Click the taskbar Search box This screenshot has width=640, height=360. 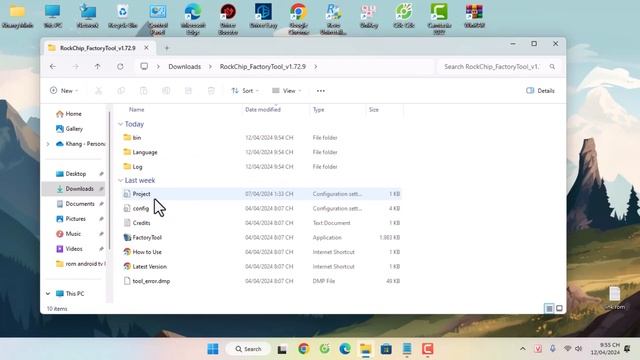click(248, 349)
